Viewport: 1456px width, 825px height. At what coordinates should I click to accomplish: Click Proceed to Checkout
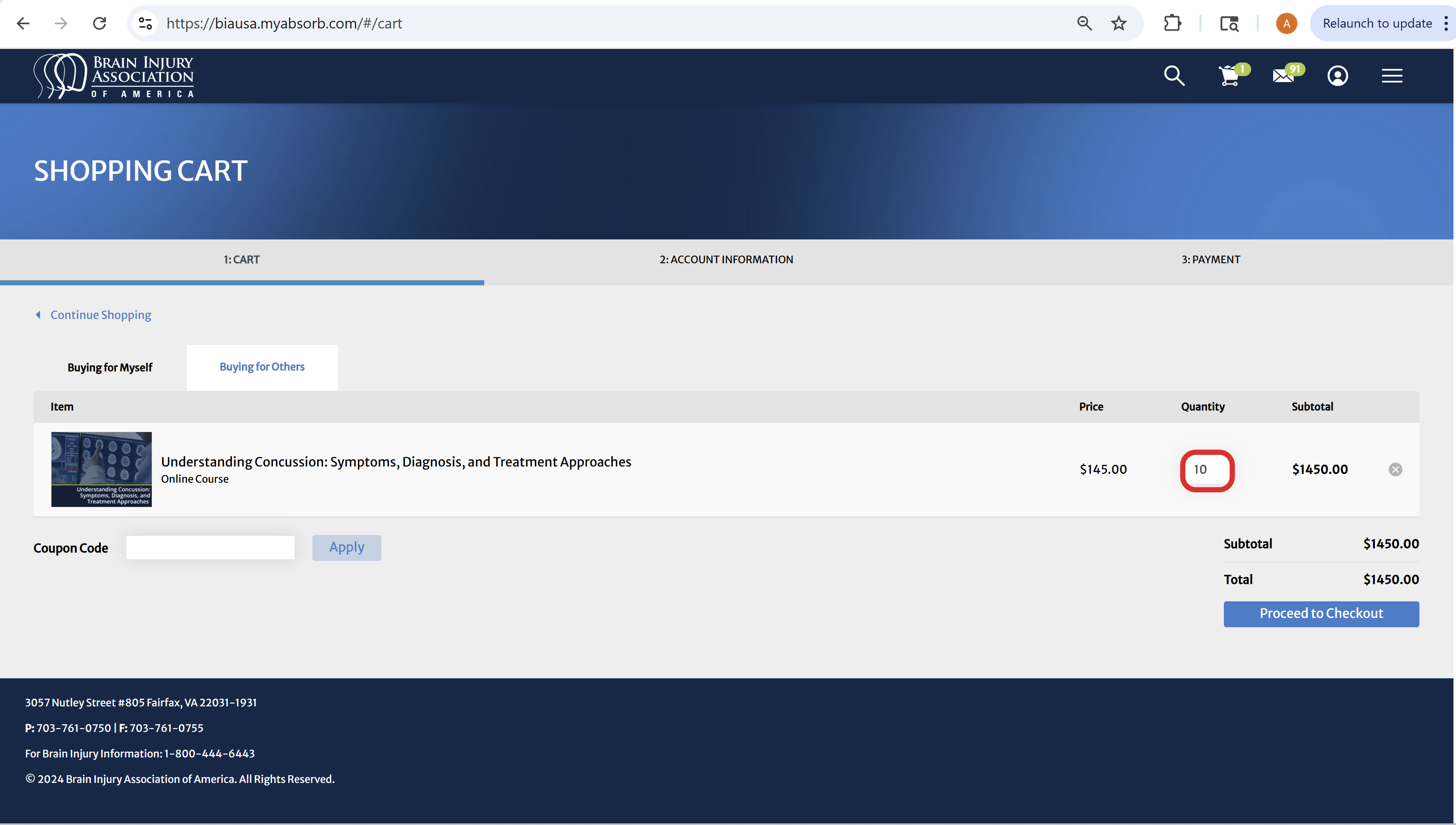click(x=1321, y=614)
